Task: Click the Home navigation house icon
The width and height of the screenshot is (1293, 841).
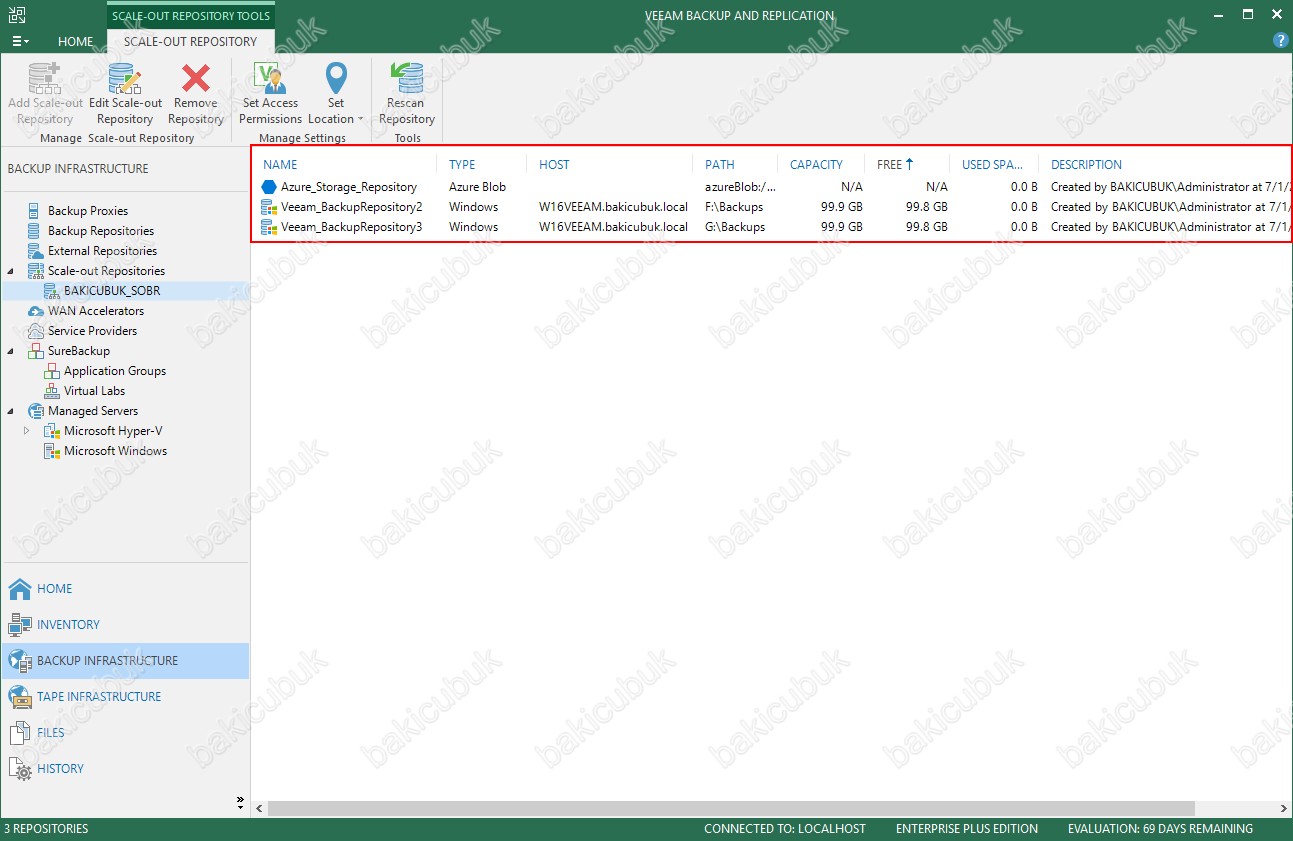Action: pyautogui.click(x=20, y=589)
